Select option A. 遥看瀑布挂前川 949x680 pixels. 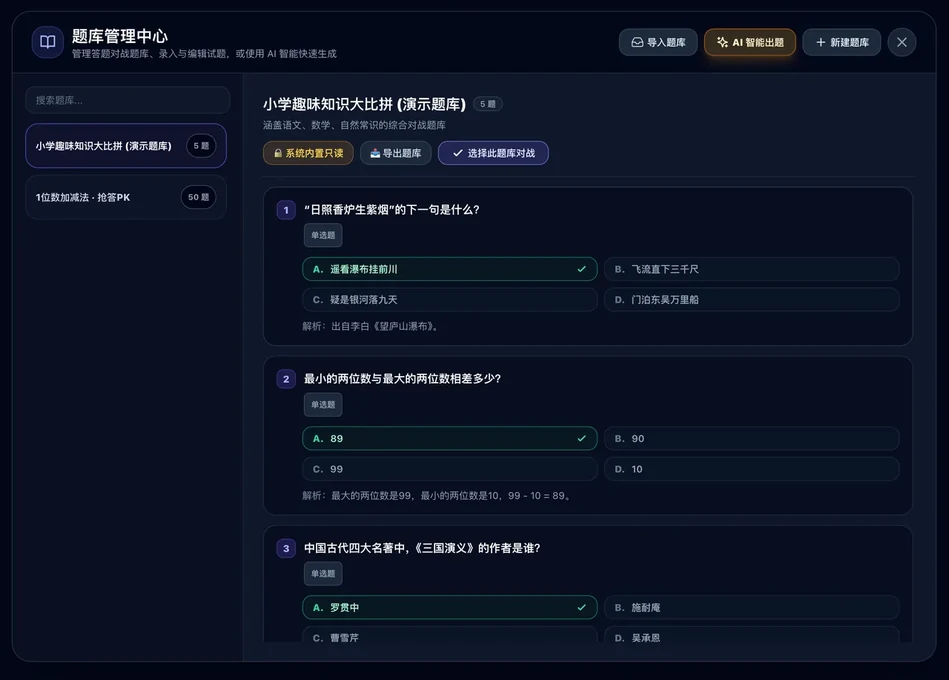point(450,269)
